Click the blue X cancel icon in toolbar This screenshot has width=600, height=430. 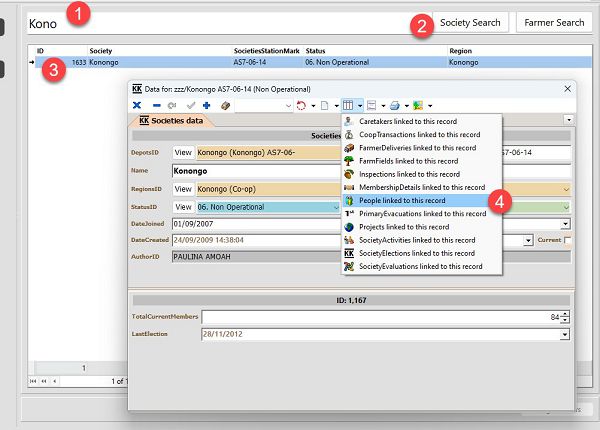(137, 105)
